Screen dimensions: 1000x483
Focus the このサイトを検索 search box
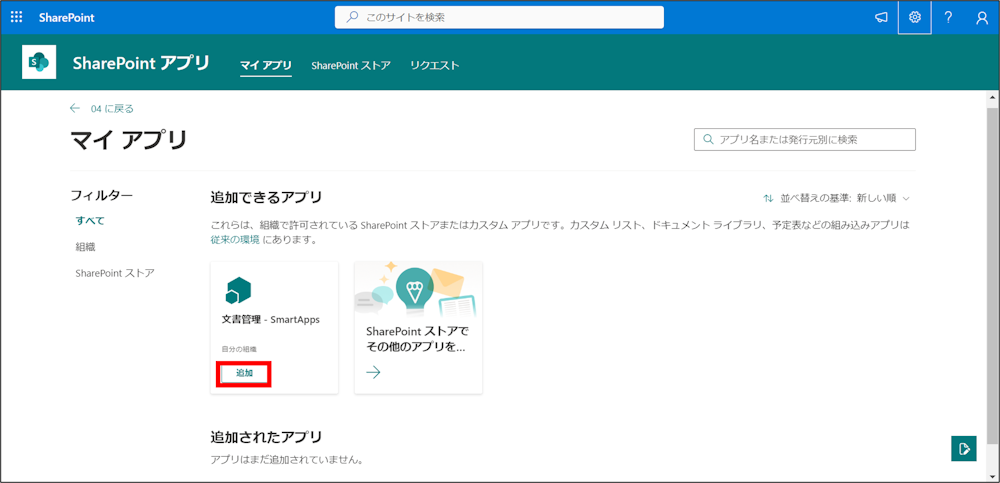(499, 17)
